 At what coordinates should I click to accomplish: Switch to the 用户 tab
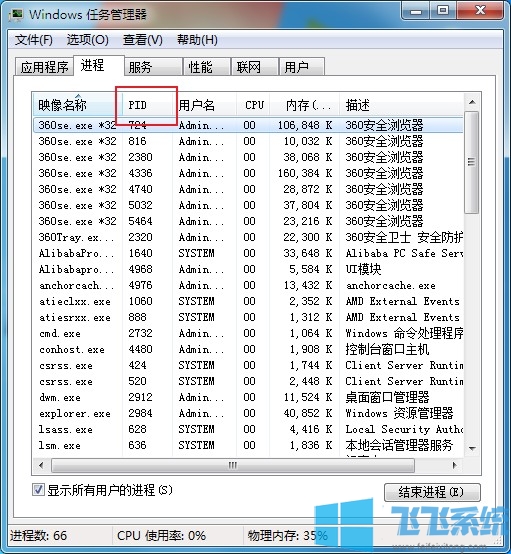click(x=302, y=67)
